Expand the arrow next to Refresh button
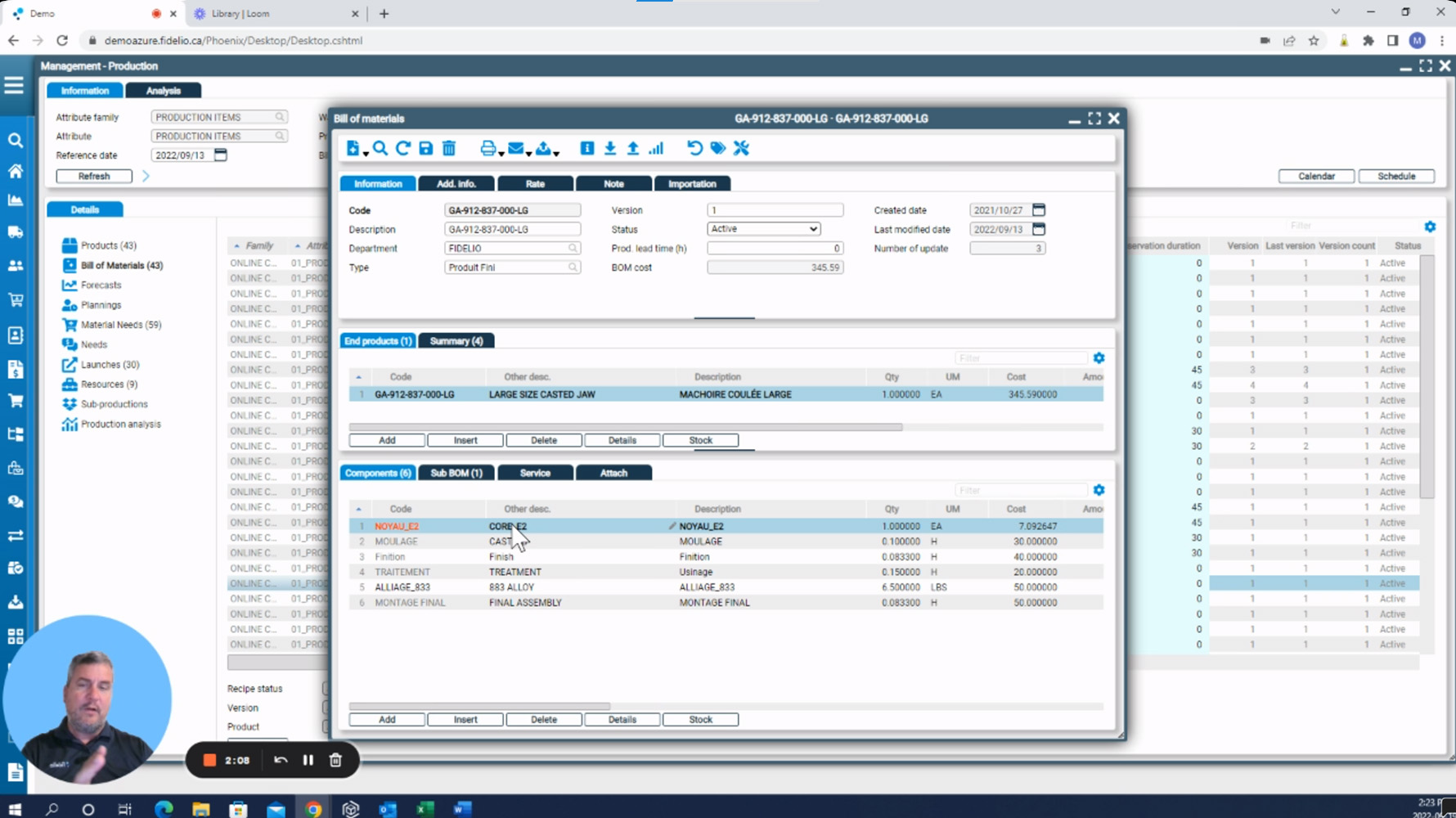 pyautogui.click(x=146, y=176)
